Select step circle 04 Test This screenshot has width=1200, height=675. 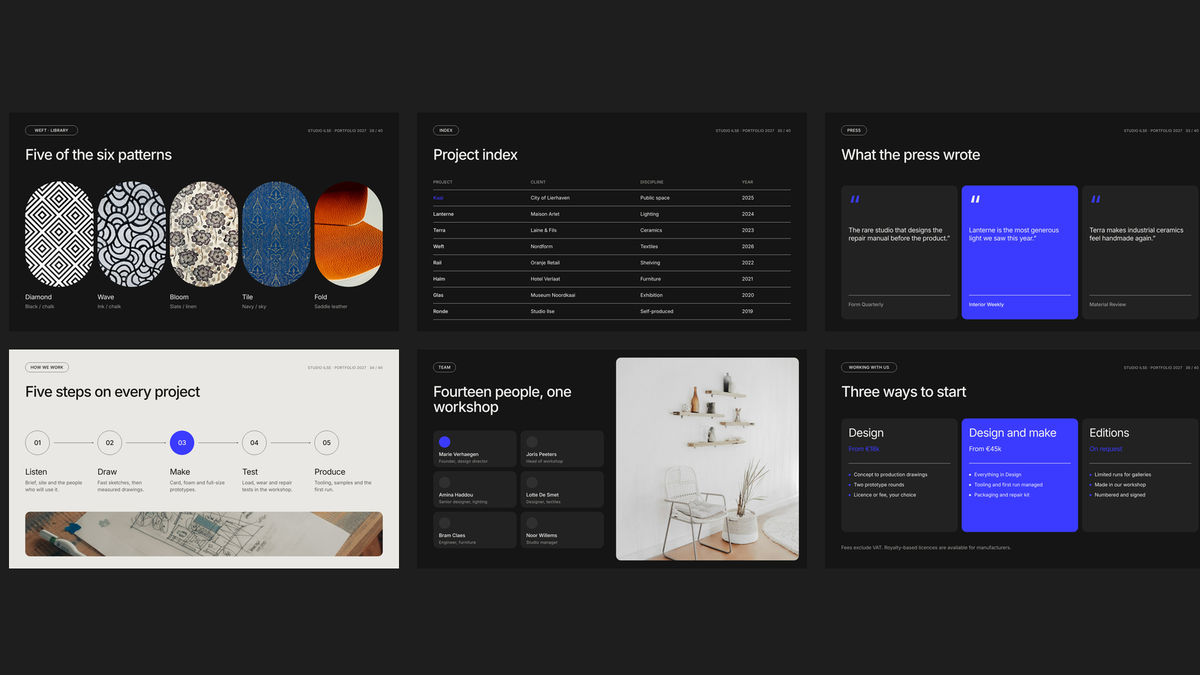click(254, 442)
